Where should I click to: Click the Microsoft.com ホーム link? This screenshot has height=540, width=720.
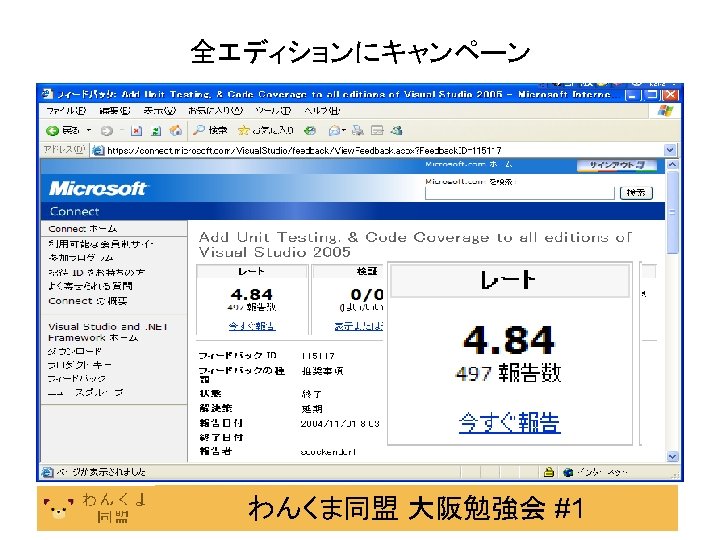pos(468,164)
